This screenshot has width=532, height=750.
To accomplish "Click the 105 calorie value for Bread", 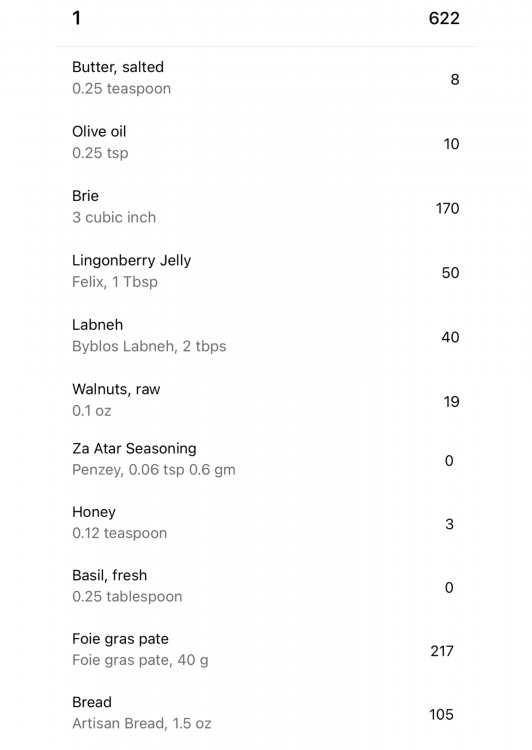I will click(441, 714).
